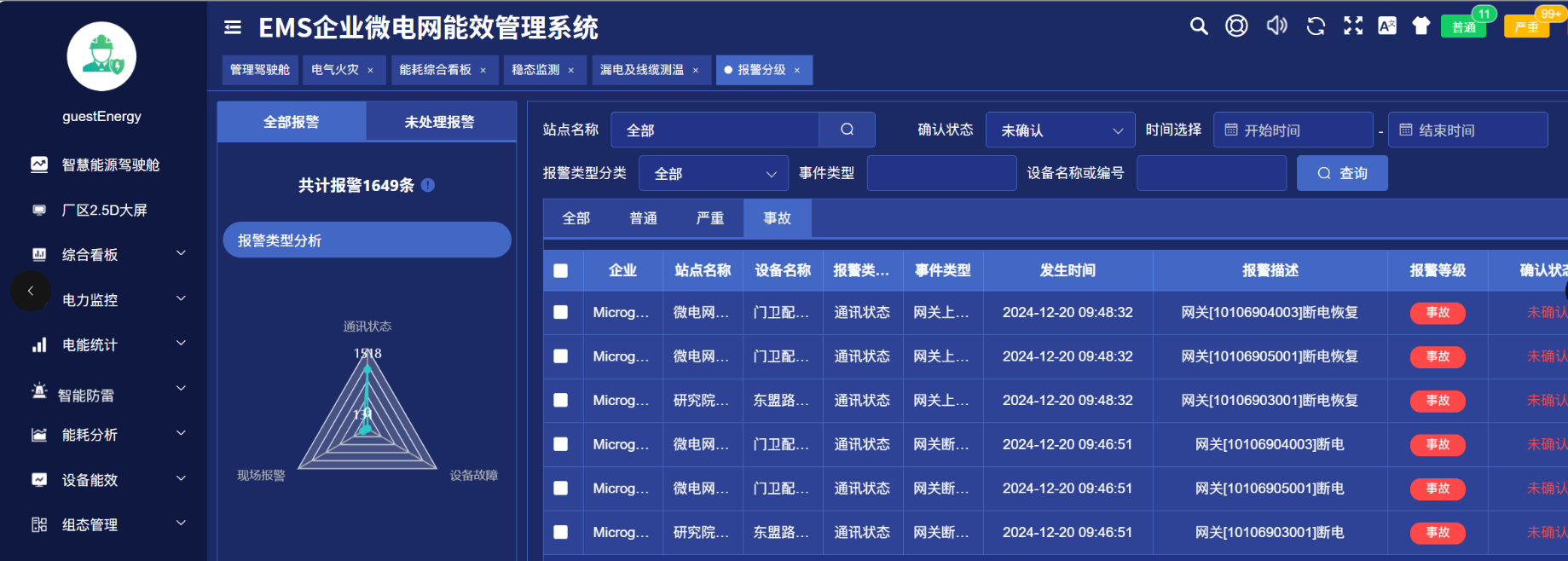Refresh page using circular arrows icon
1568x561 pixels.
click(x=1316, y=26)
